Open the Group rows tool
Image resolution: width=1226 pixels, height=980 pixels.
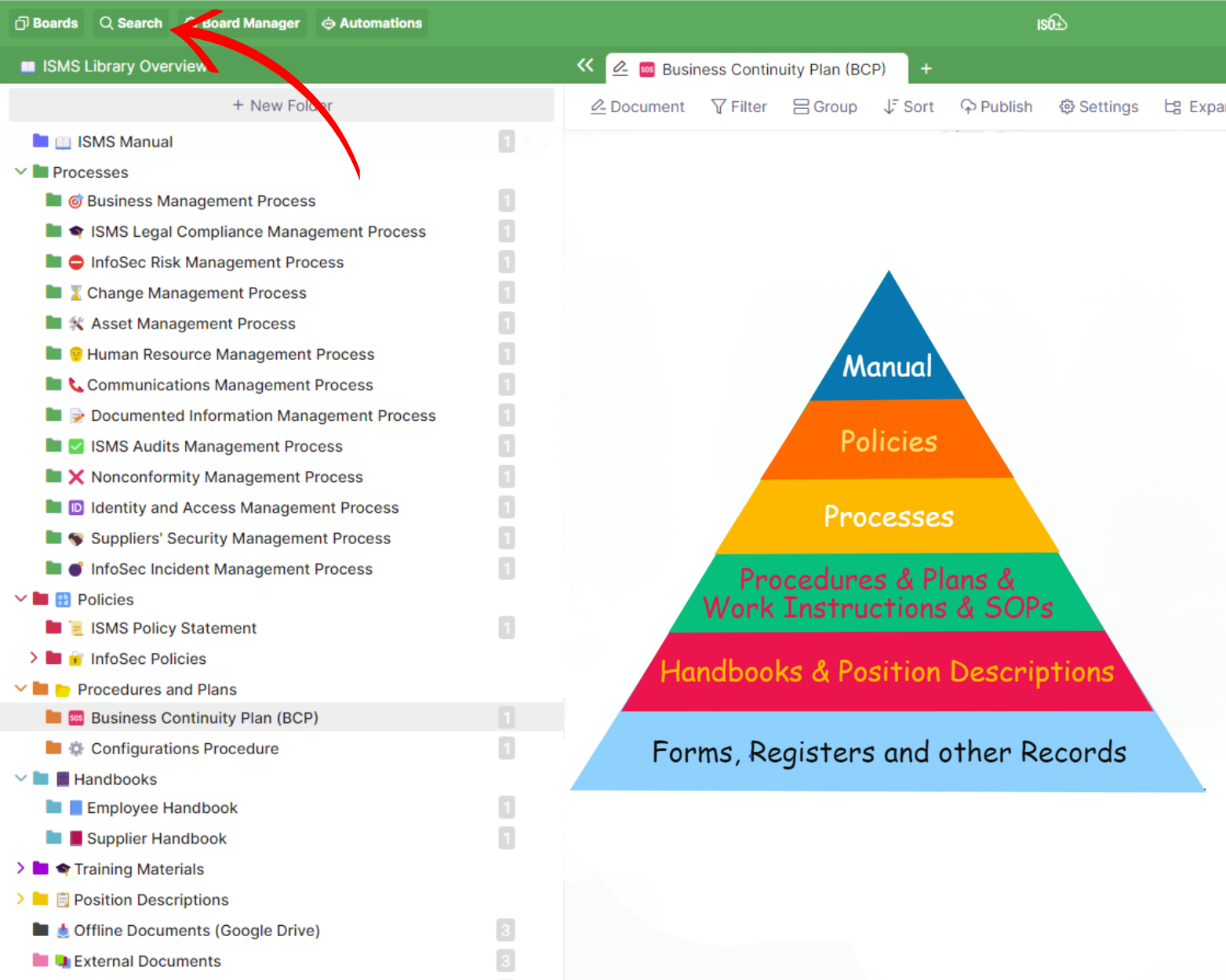824,107
